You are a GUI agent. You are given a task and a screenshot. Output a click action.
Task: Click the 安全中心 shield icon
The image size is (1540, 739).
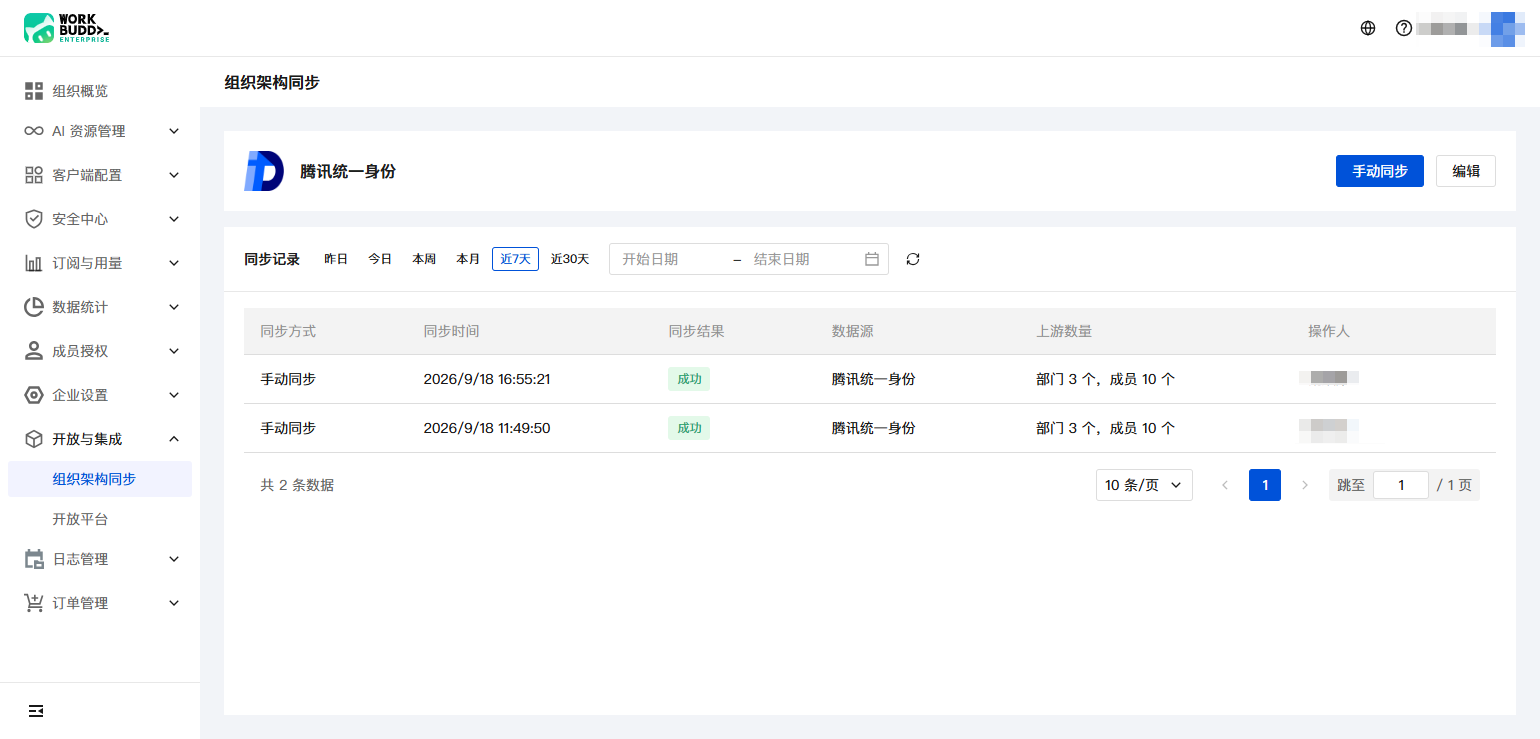(x=34, y=219)
